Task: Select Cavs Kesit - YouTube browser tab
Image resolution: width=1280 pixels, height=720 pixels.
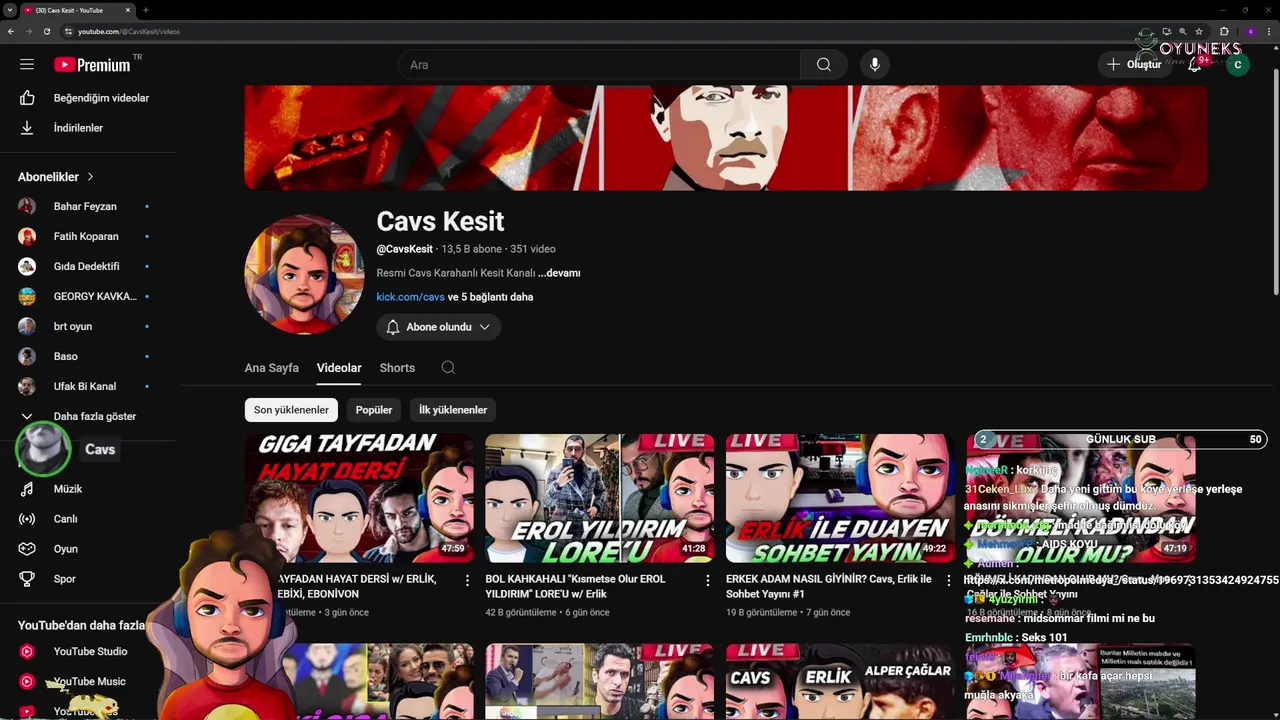Action: [78, 10]
